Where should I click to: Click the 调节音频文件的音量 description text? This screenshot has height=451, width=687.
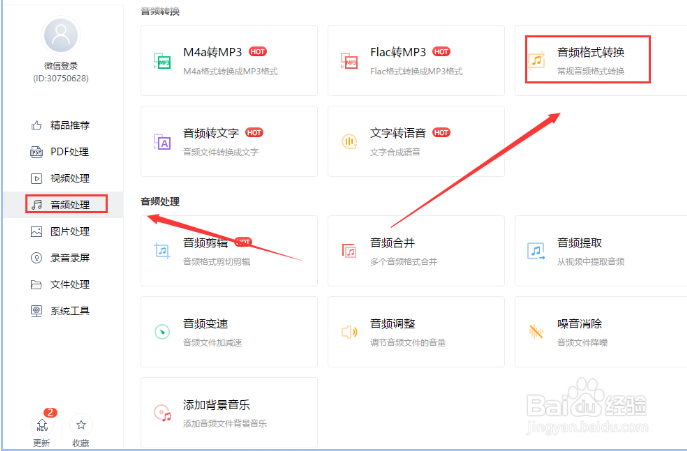pyautogui.click(x=408, y=342)
